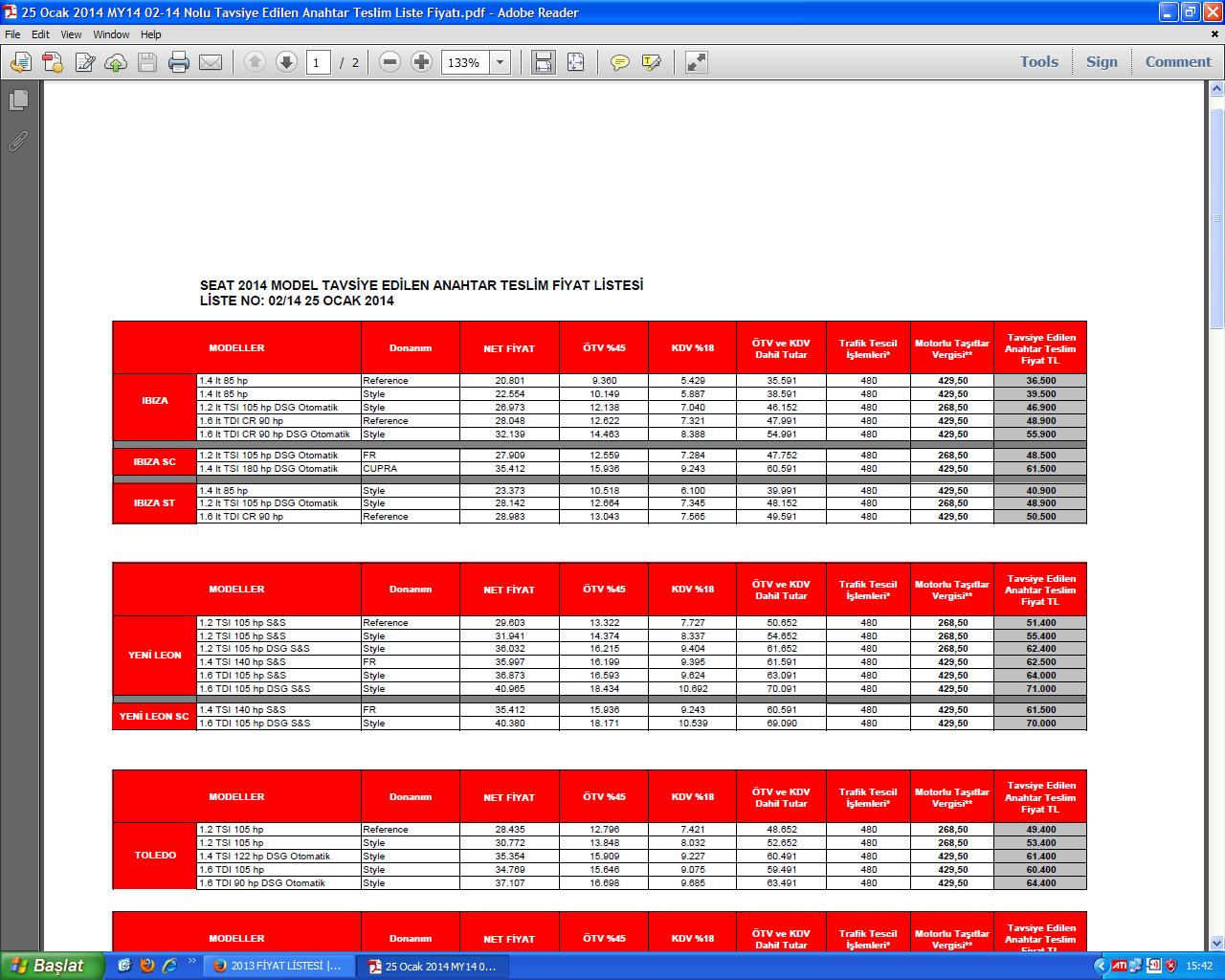
Task: Click Internet Explorer quick launch icon
Action: pyautogui.click(x=169, y=965)
